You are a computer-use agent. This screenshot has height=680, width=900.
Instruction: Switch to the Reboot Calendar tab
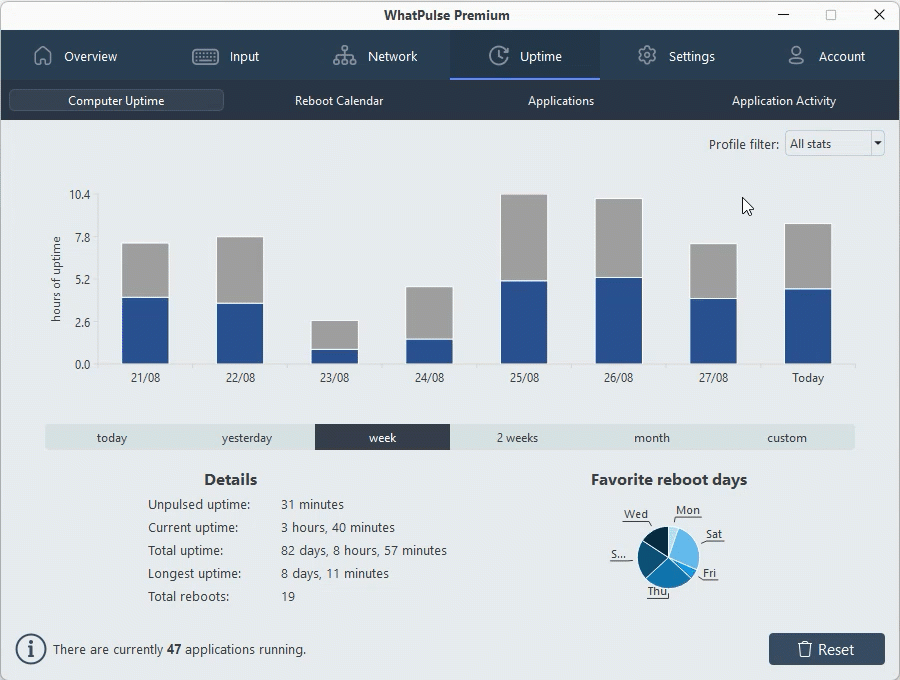coord(338,101)
